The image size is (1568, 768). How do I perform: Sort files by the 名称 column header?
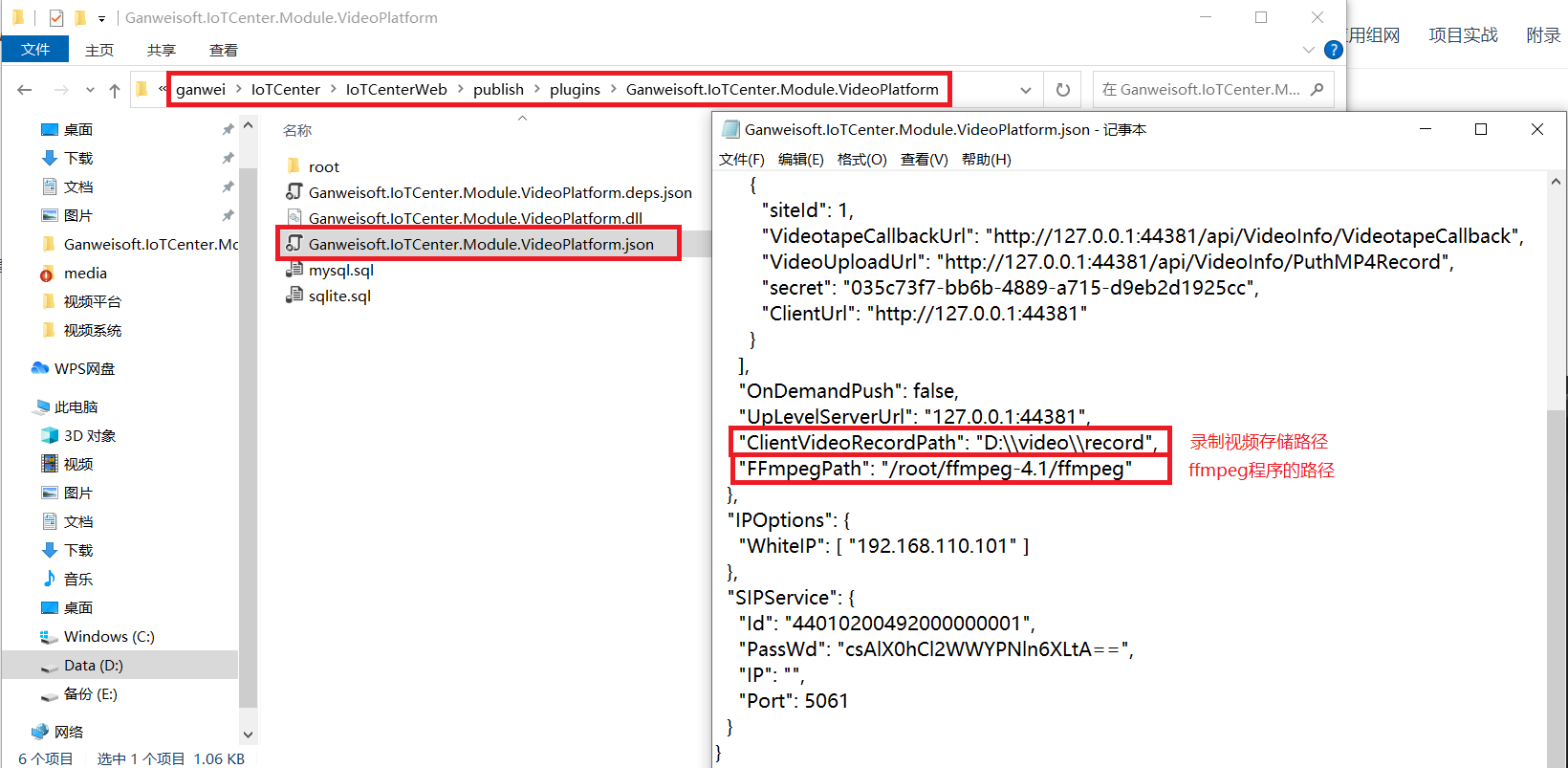point(297,130)
